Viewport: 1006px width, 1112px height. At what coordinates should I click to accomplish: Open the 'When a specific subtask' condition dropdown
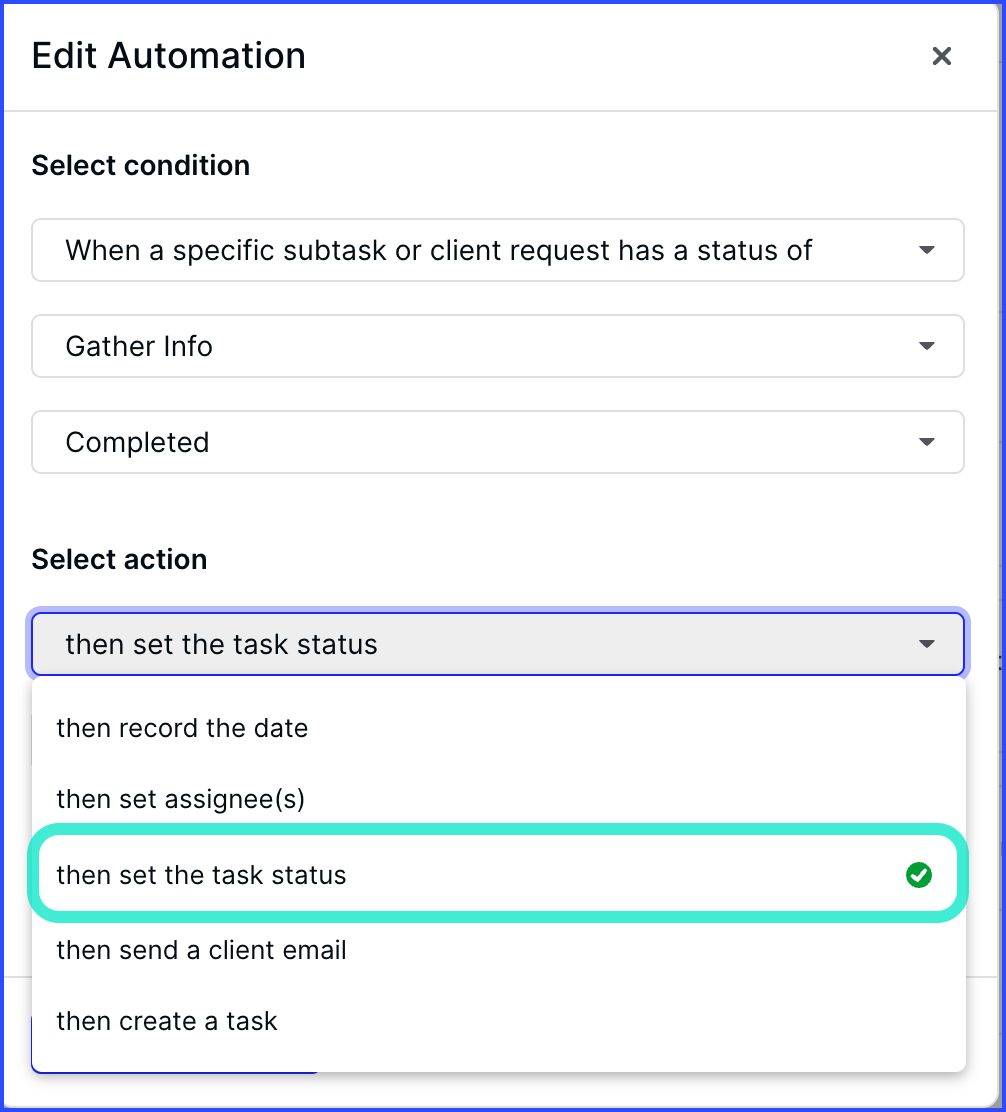coord(498,250)
